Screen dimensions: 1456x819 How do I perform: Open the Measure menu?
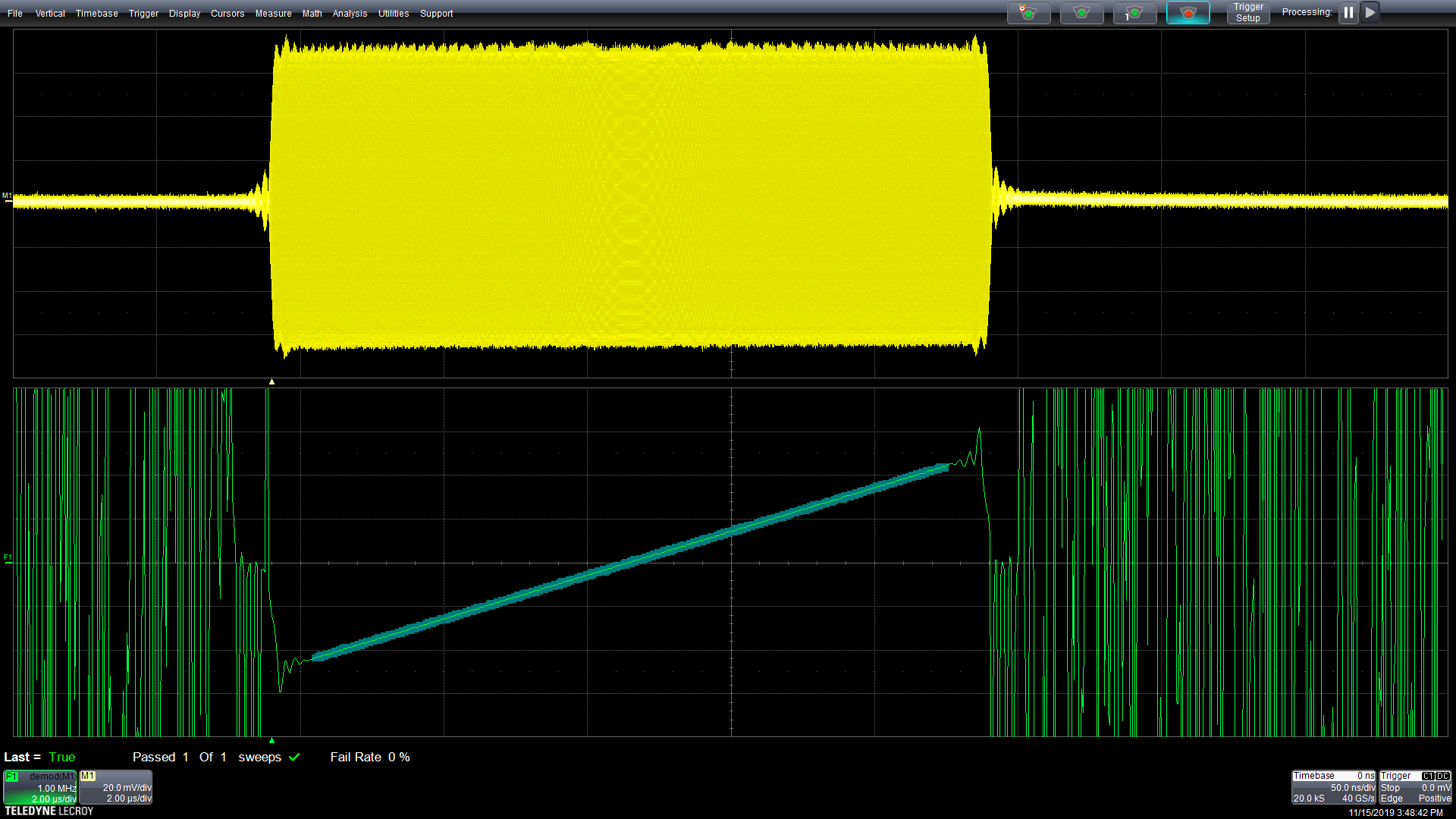point(273,14)
